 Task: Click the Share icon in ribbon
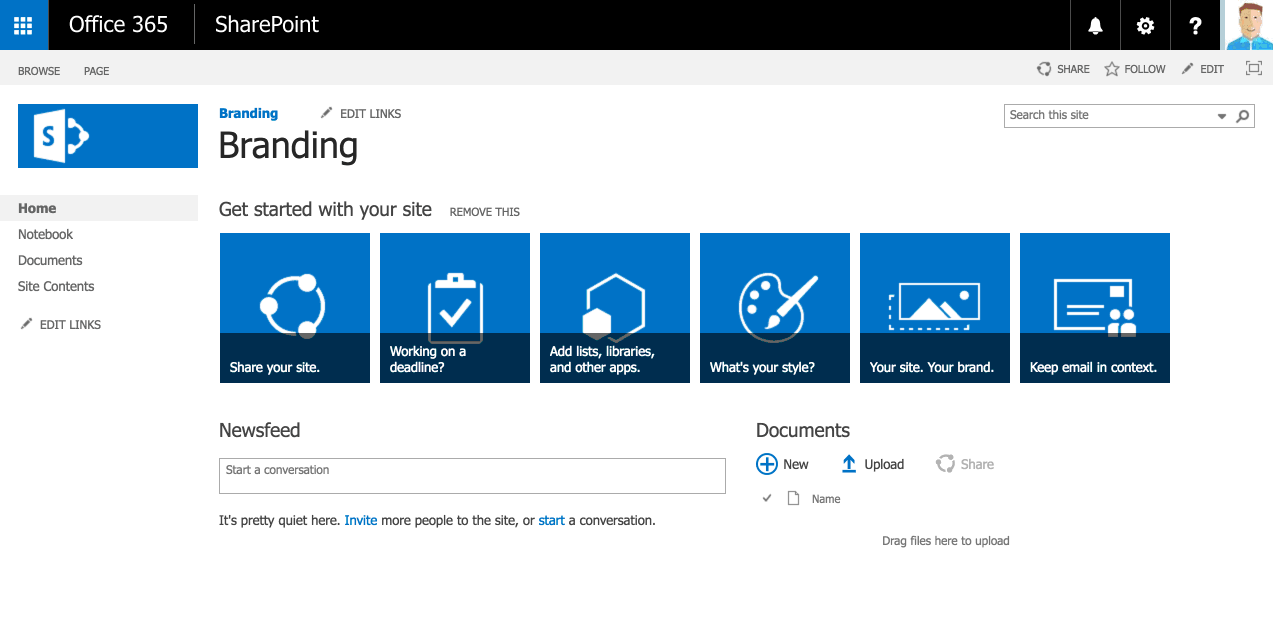click(x=1044, y=69)
